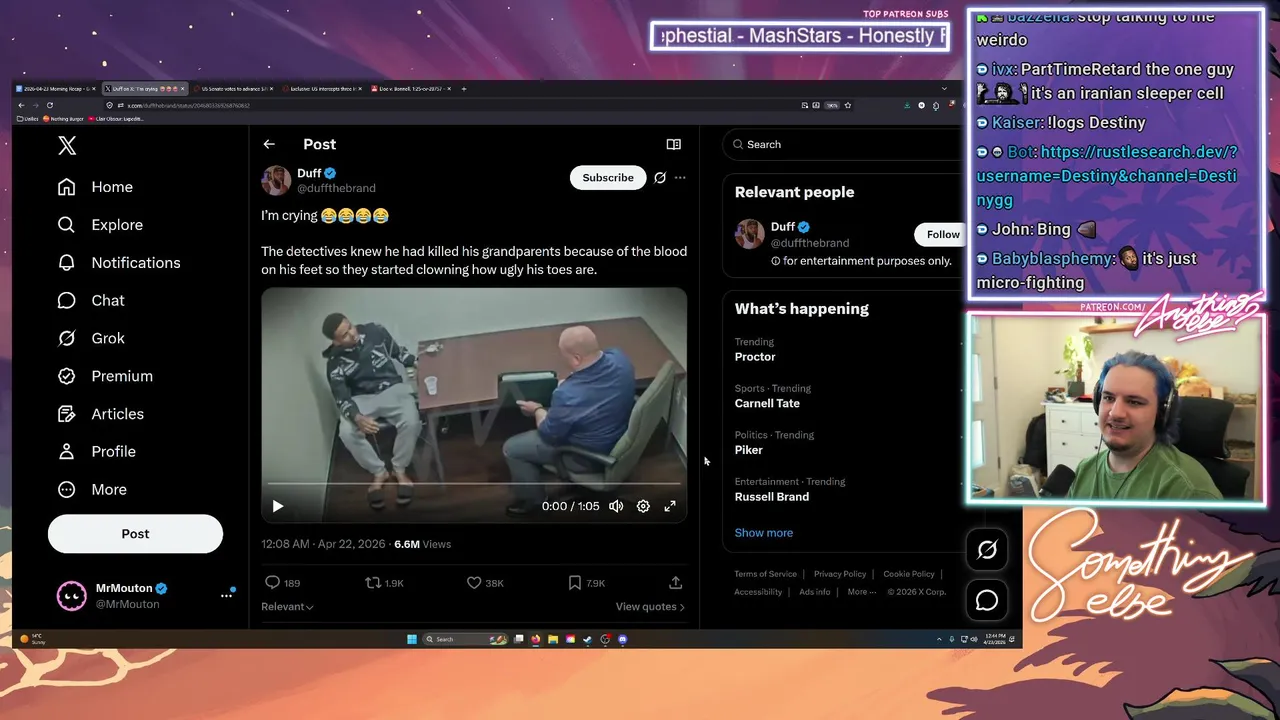The image size is (1280, 720).
Task: Open video settings gear
Action: click(x=643, y=506)
